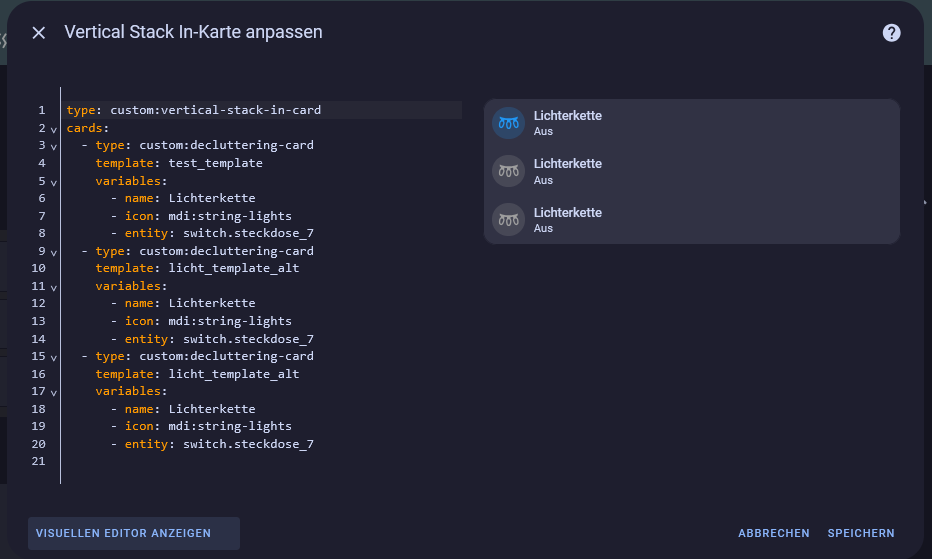Save the card with Speichern
This screenshot has height=559, width=932.
click(861, 533)
